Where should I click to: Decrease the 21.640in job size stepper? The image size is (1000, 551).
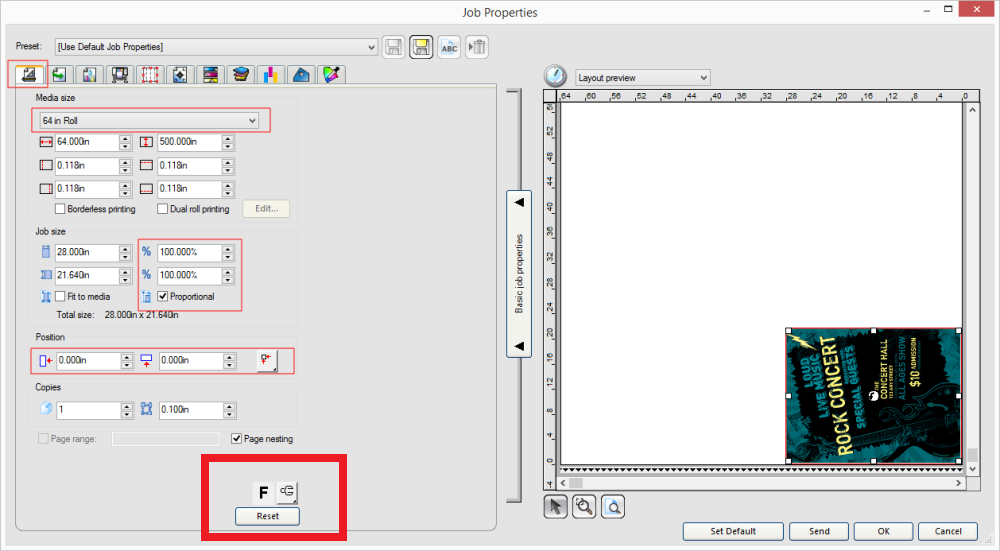coord(125,279)
